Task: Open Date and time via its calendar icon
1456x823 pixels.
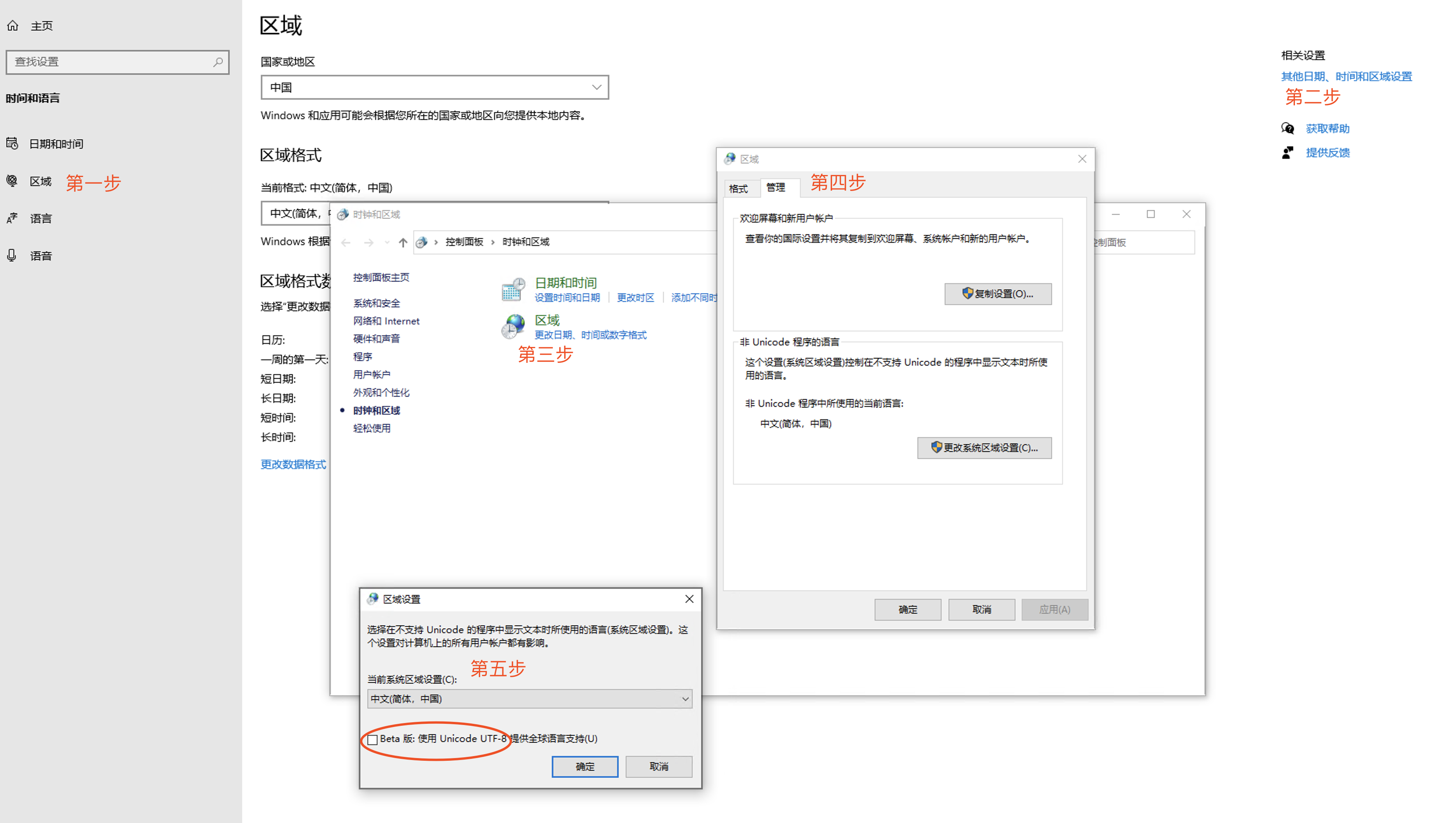Action: 12,144
